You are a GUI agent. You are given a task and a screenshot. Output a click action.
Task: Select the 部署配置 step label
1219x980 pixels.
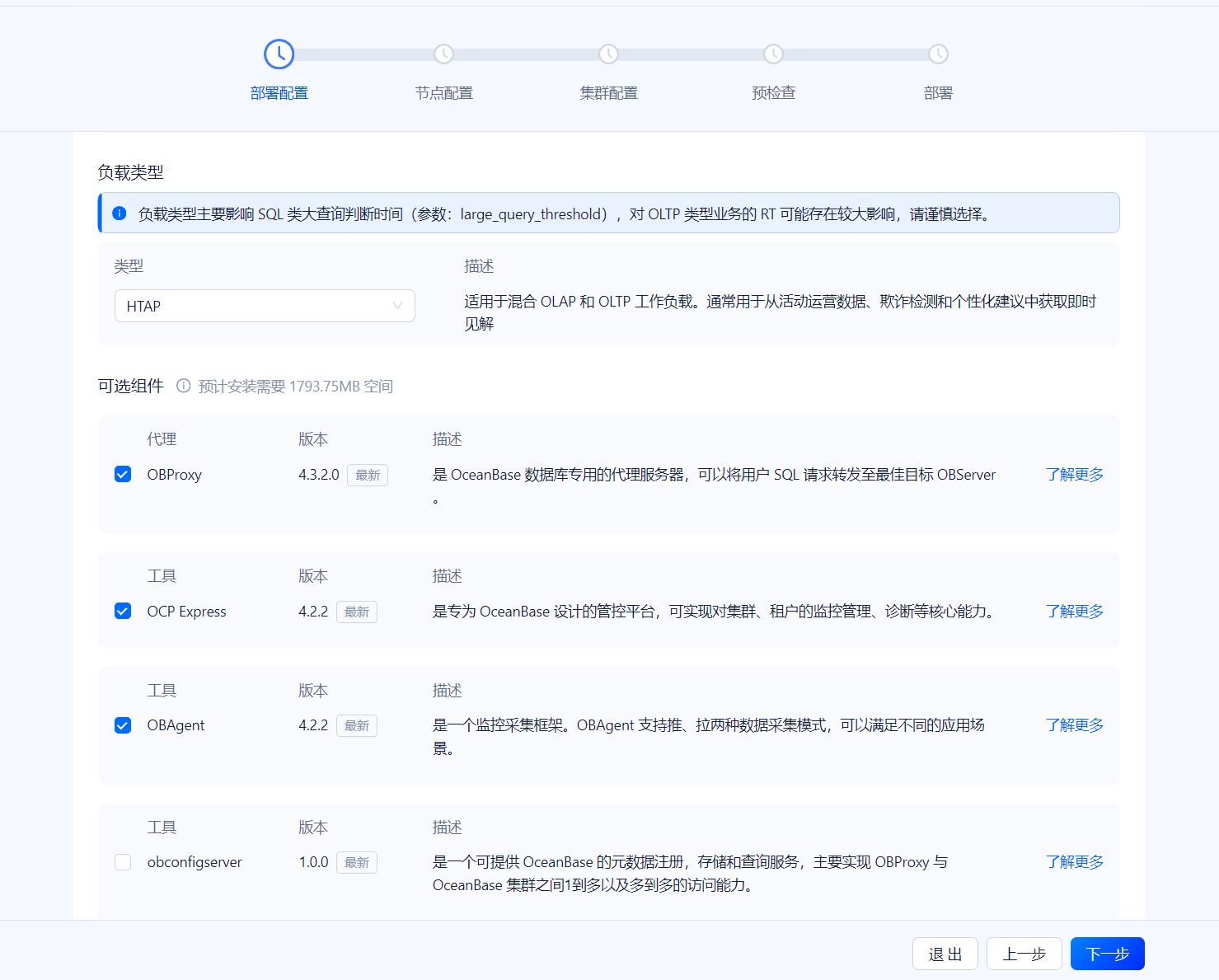point(279,93)
